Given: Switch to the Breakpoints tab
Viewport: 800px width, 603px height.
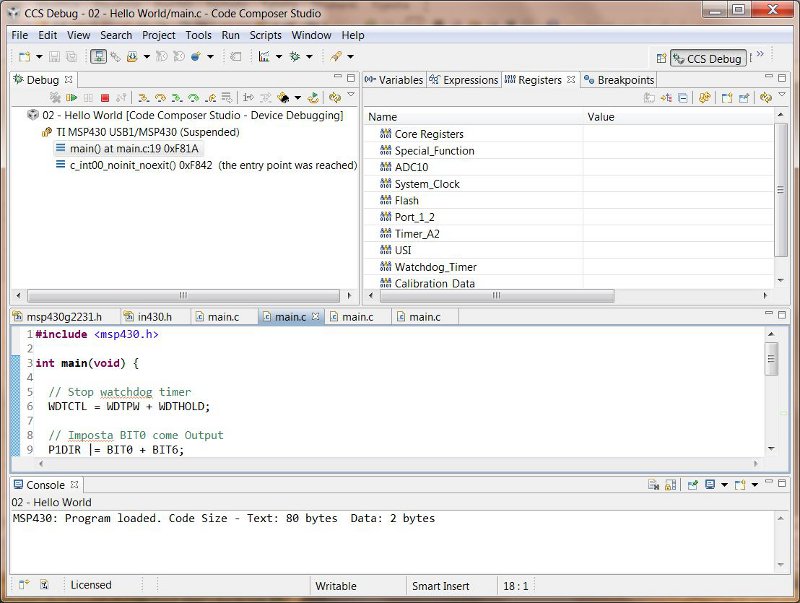Looking at the screenshot, I should point(619,80).
